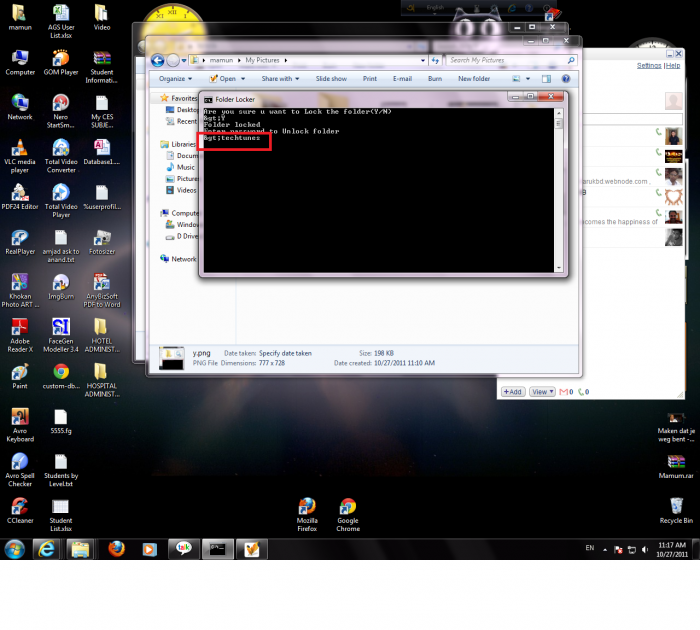The width and height of the screenshot is (700, 630).
Task: Open Windows Media Player from the taskbar
Action: [150, 549]
